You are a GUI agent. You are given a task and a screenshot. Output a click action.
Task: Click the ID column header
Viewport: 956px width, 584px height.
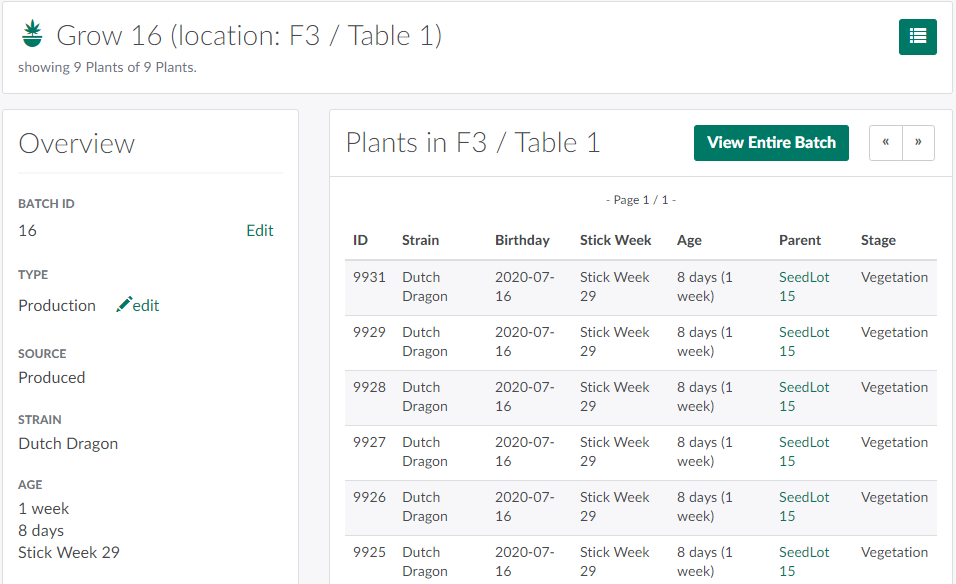[x=360, y=240]
